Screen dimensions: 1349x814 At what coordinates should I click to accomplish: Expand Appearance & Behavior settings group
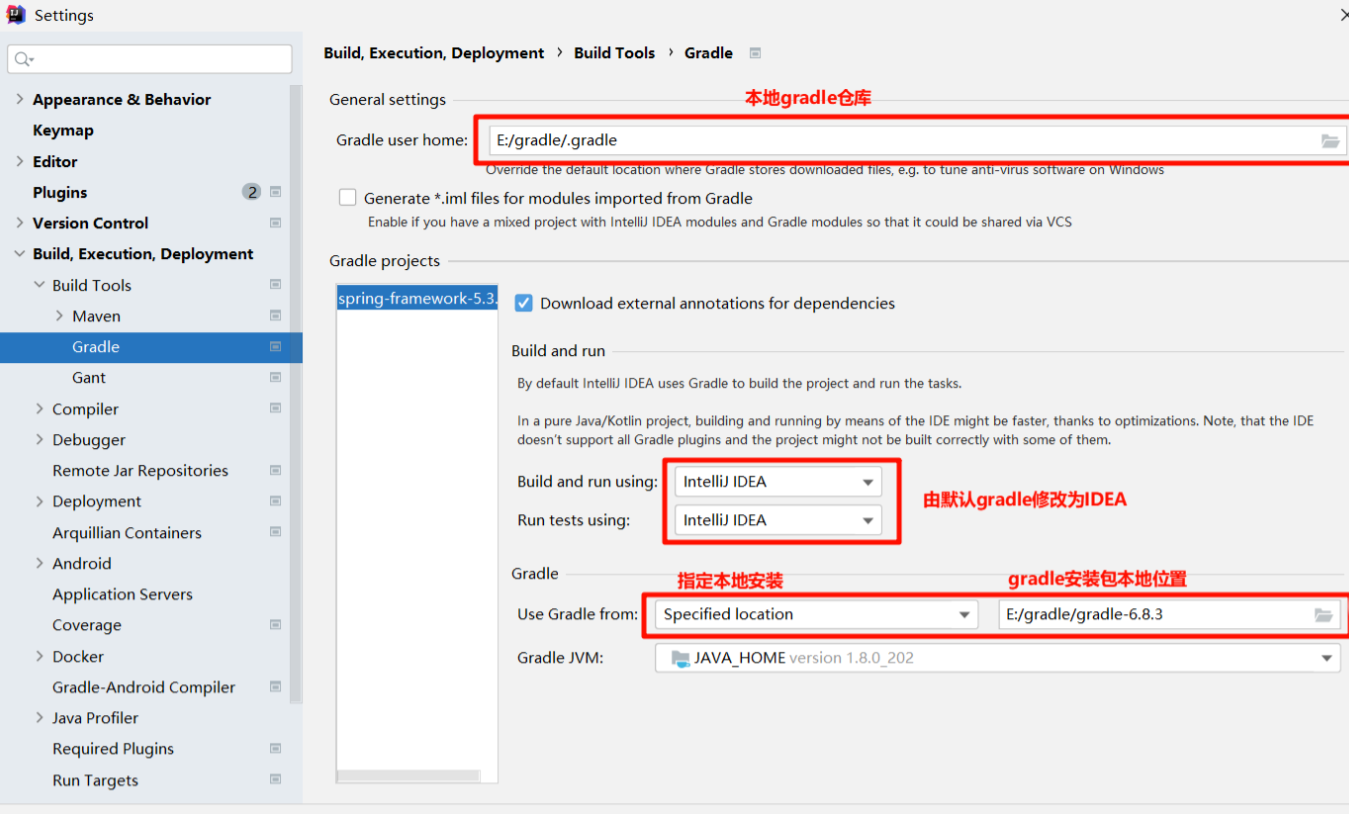click(20, 99)
